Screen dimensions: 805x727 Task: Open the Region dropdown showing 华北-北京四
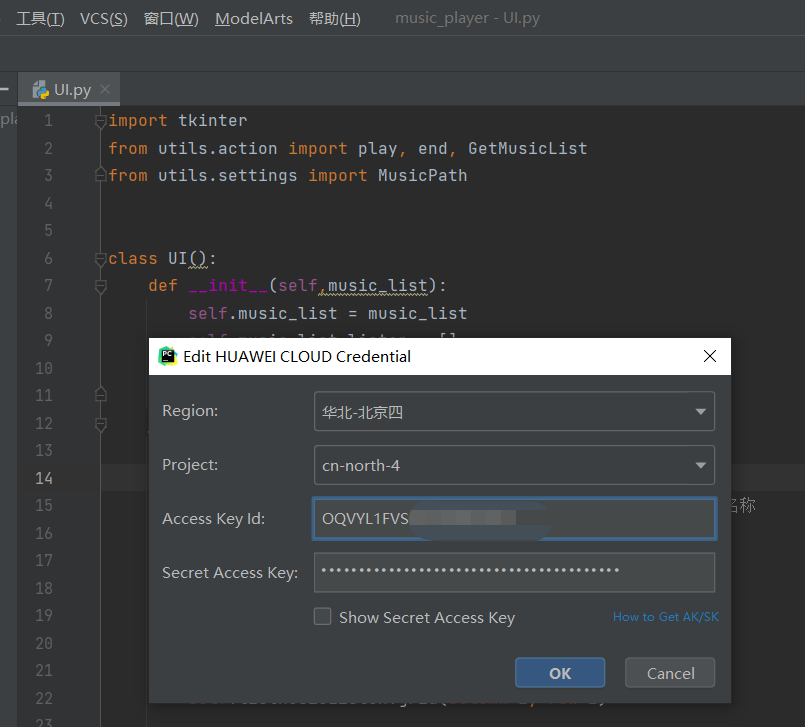click(514, 411)
